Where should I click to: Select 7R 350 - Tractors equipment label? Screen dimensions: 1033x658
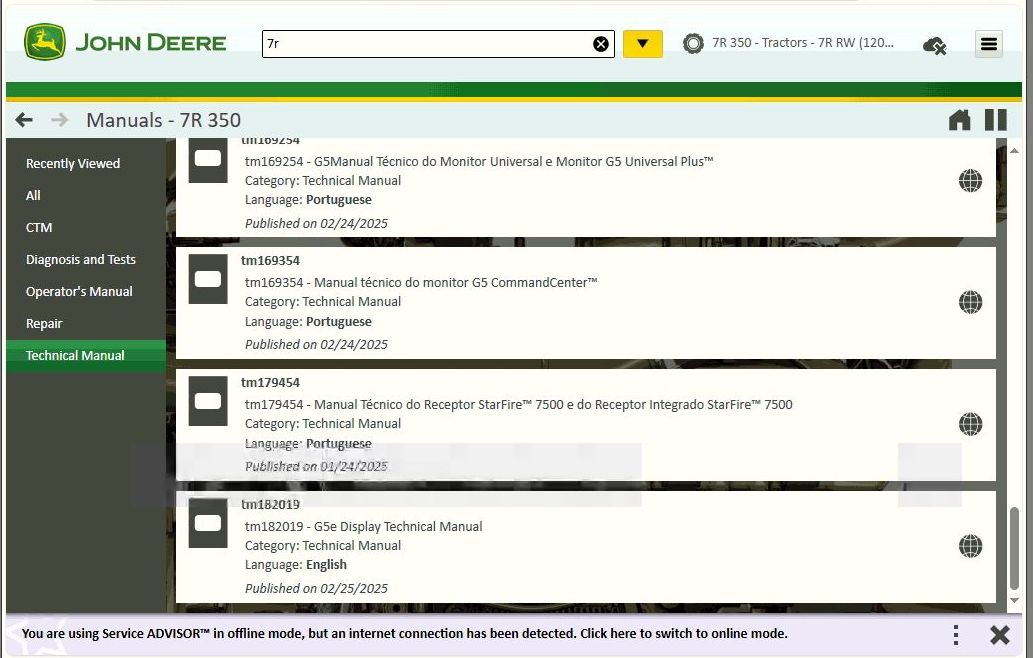(x=802, y=43)
